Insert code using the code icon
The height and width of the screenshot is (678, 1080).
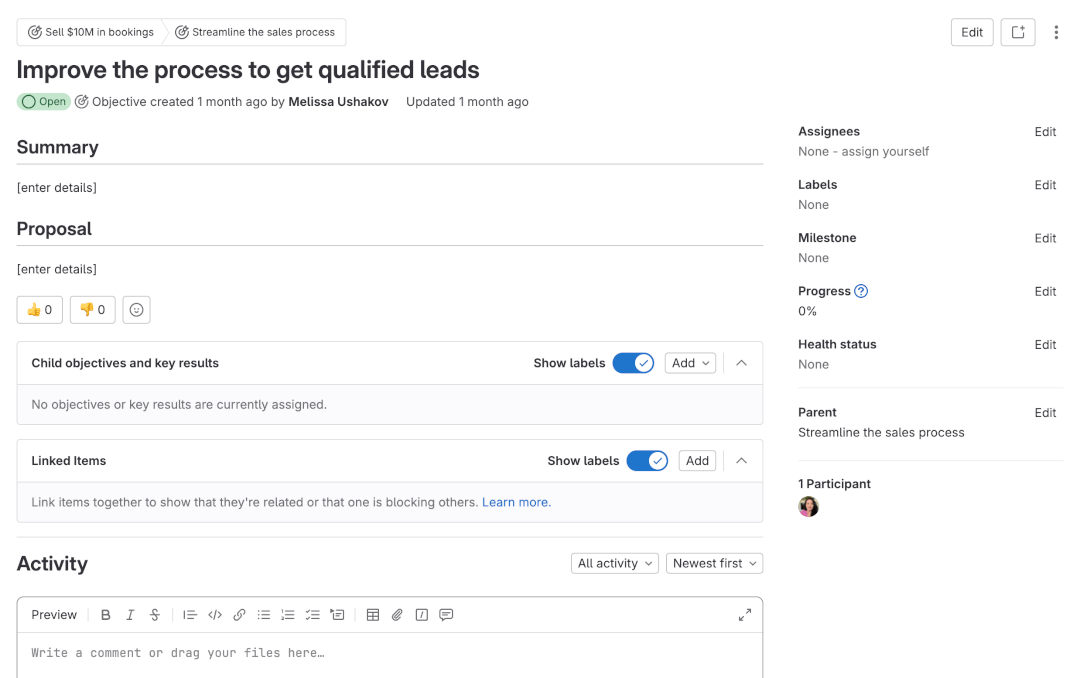[214, 614]
